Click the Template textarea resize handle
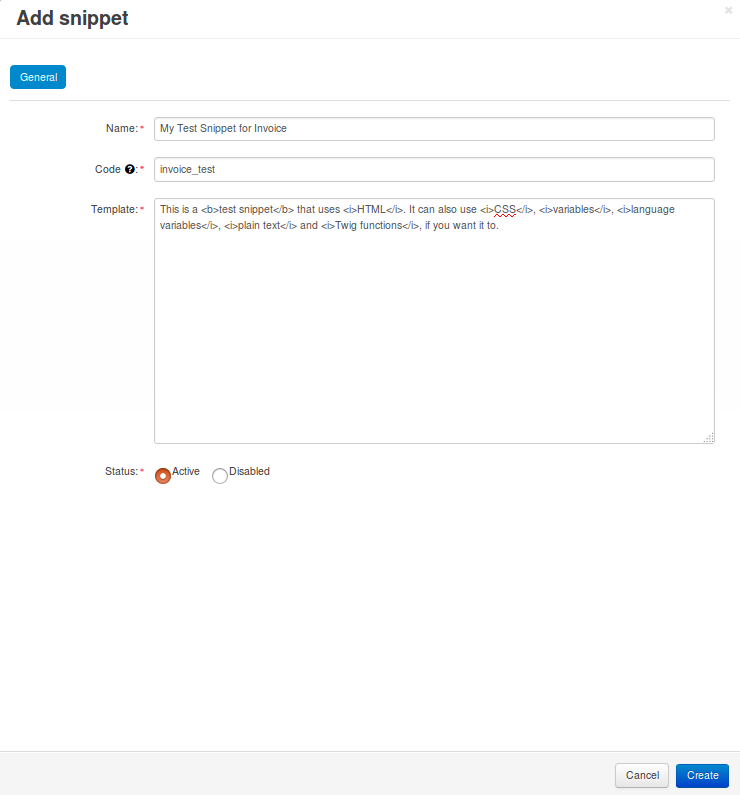The image size is (740, 795). tap(709, 438)
